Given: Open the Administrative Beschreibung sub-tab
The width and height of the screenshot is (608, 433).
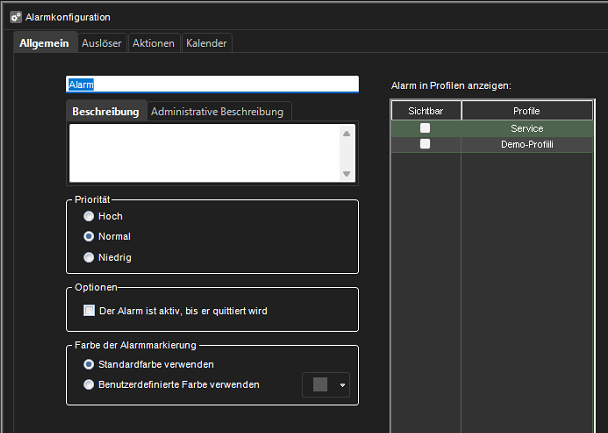Looking at the screenshot, I should pos(217,112).
